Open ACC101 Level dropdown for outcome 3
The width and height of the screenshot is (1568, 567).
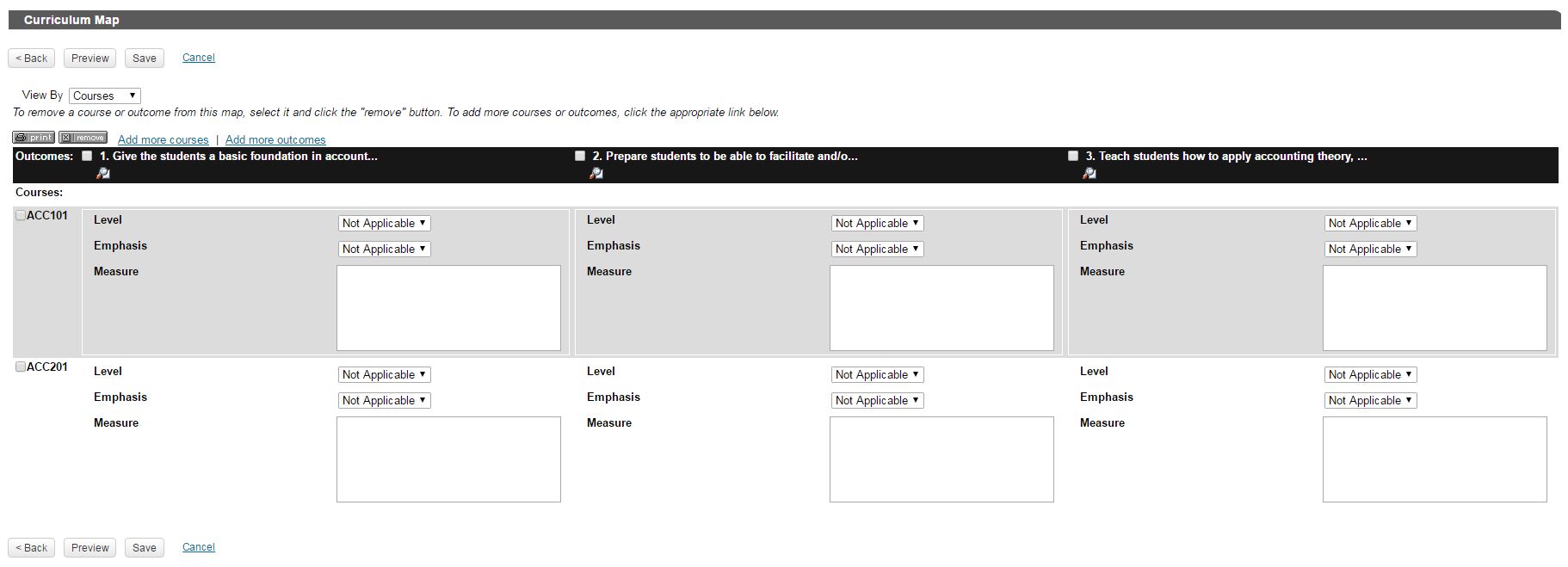1371,223
